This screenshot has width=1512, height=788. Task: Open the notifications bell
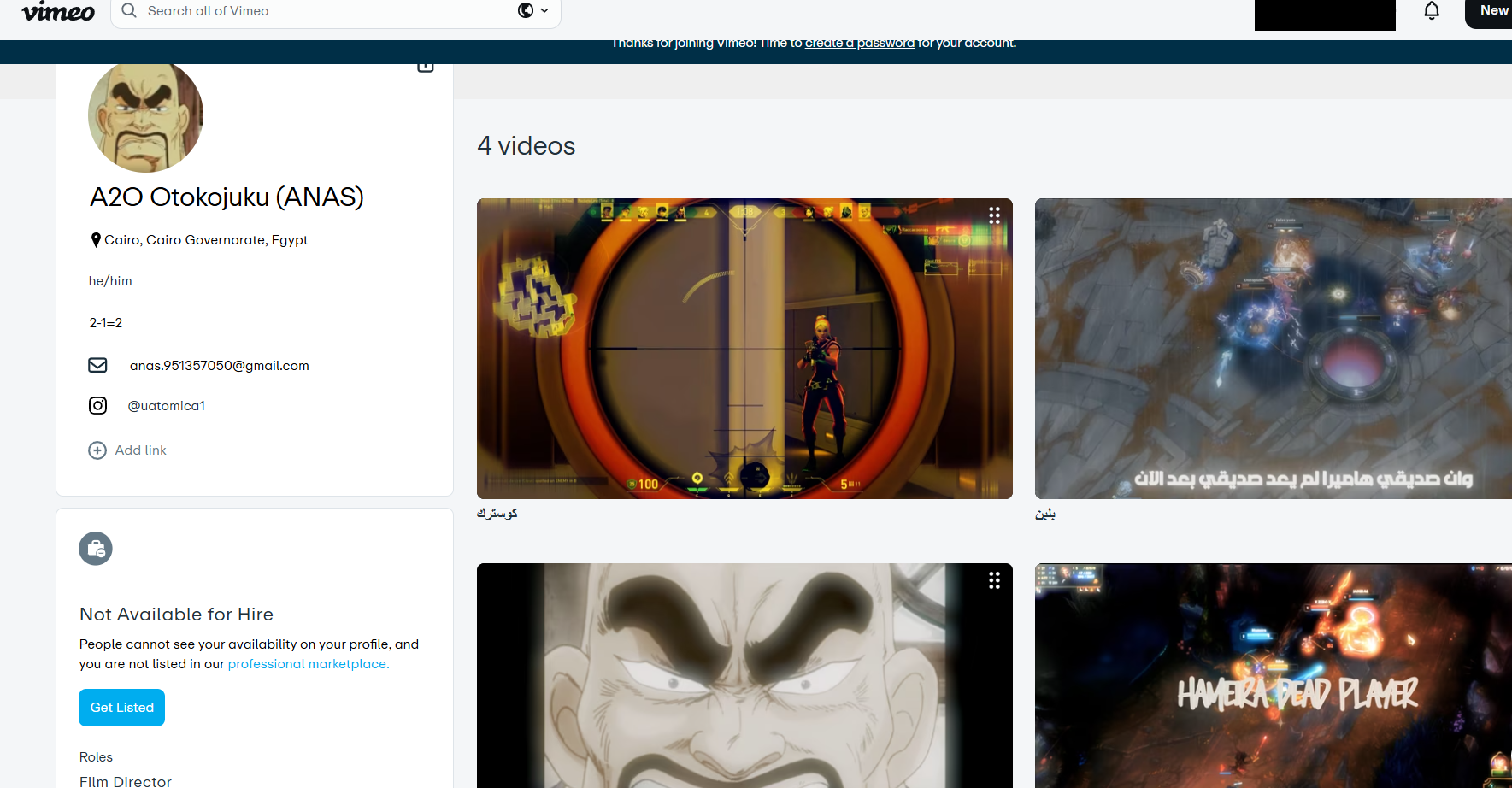1432,11
